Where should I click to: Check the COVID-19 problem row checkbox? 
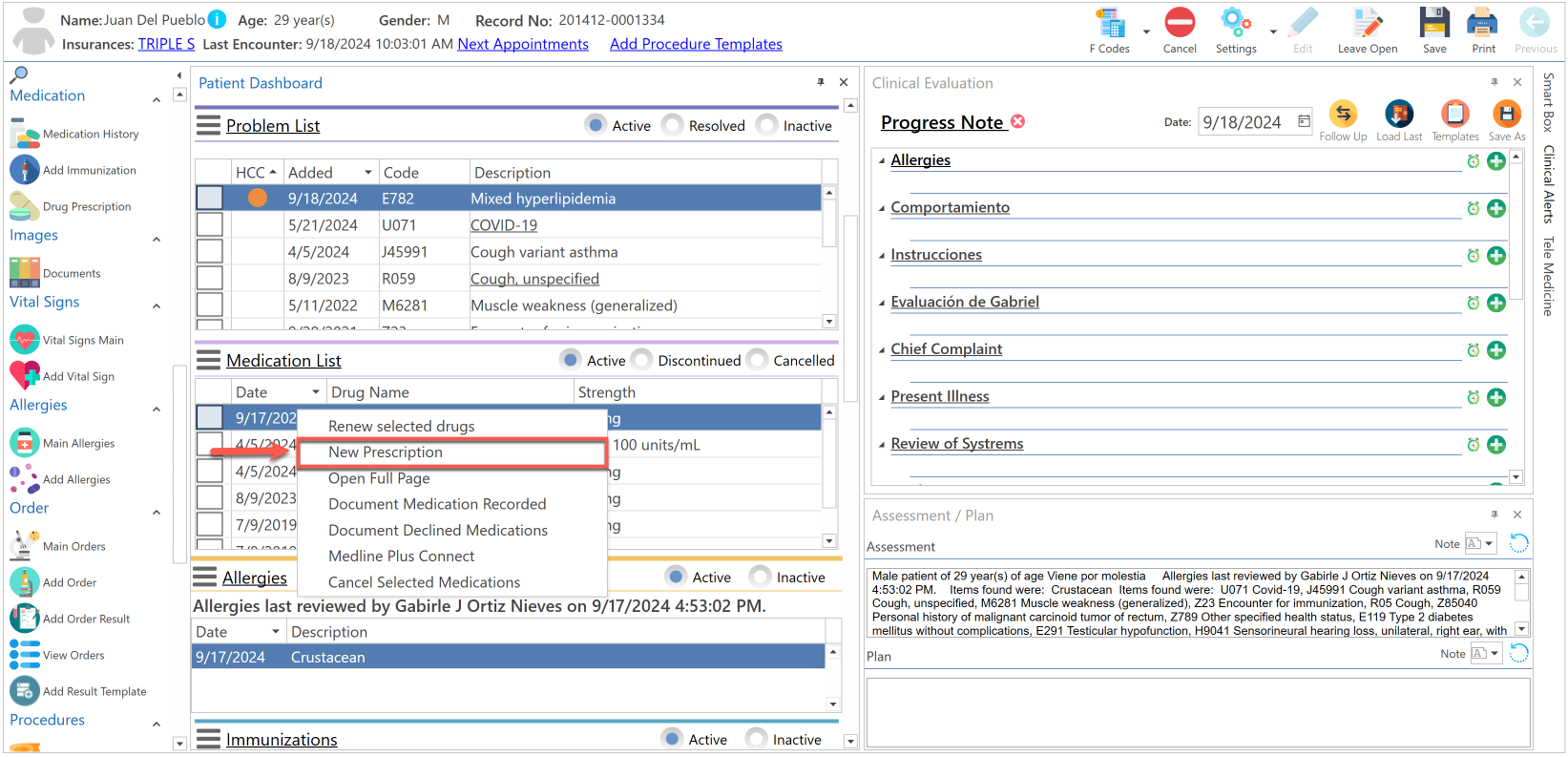(209, 225)
